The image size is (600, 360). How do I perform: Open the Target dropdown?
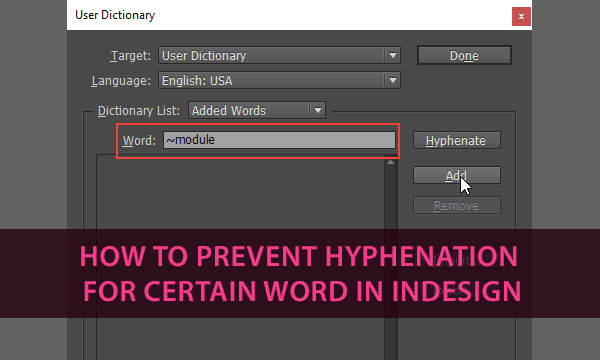tap(279, 55)
